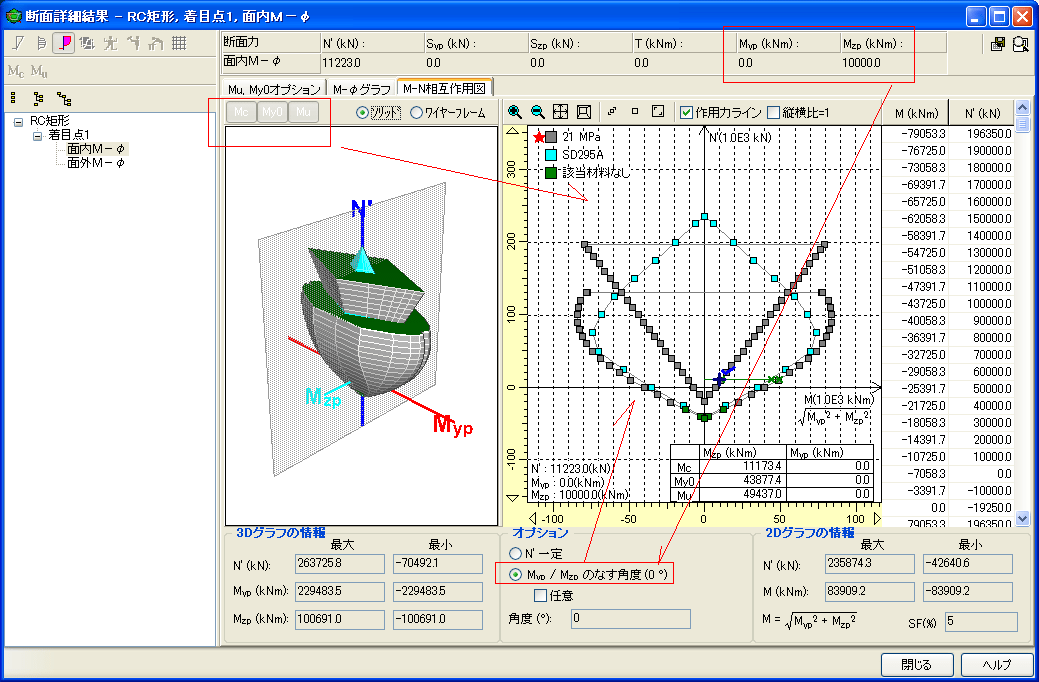The image size is (1039, 682).
Task: Click the framed square icon in graph toolbar
Action: (x=584, y=111)
